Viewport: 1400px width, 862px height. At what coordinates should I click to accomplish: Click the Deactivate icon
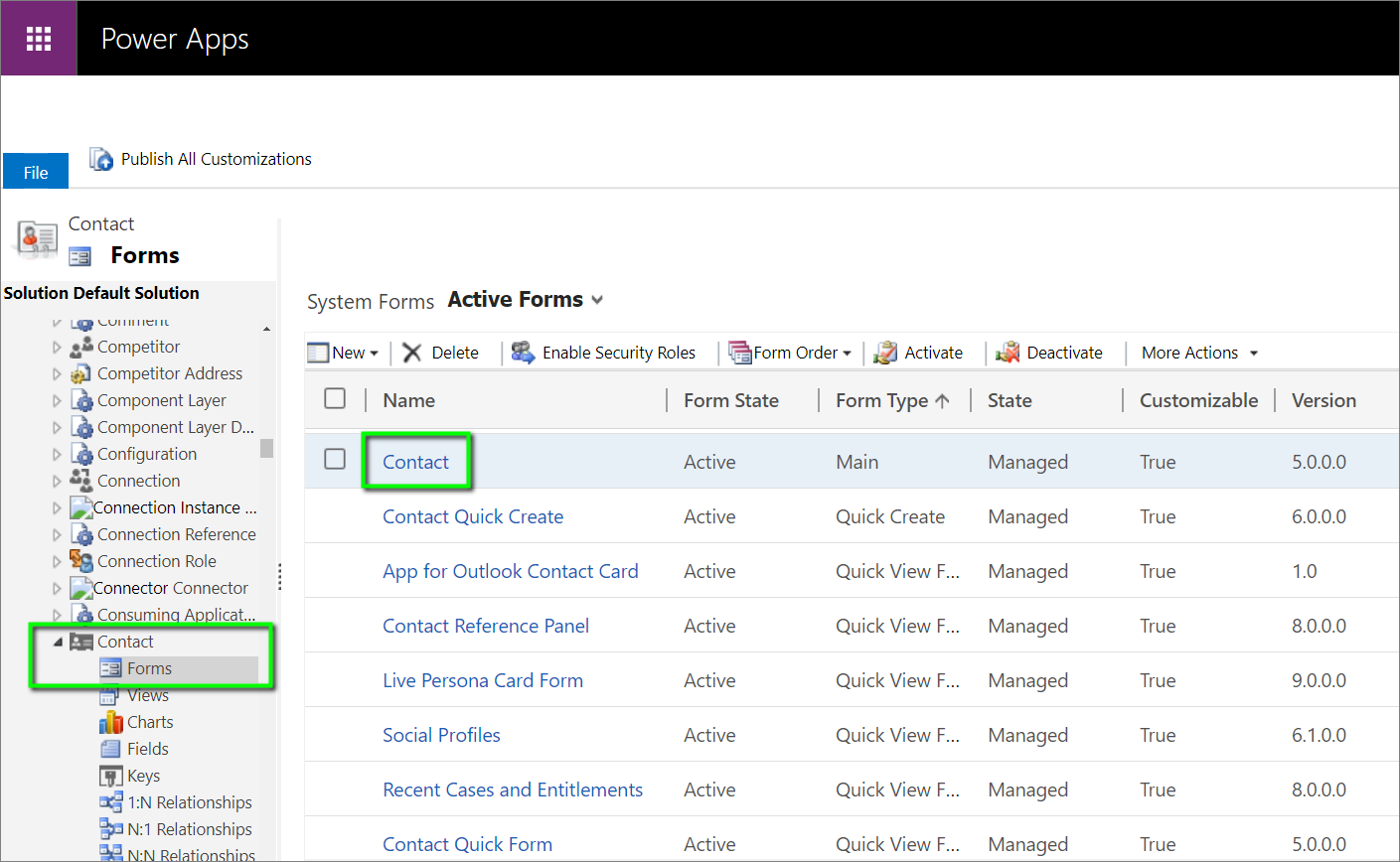[1008, 353]
